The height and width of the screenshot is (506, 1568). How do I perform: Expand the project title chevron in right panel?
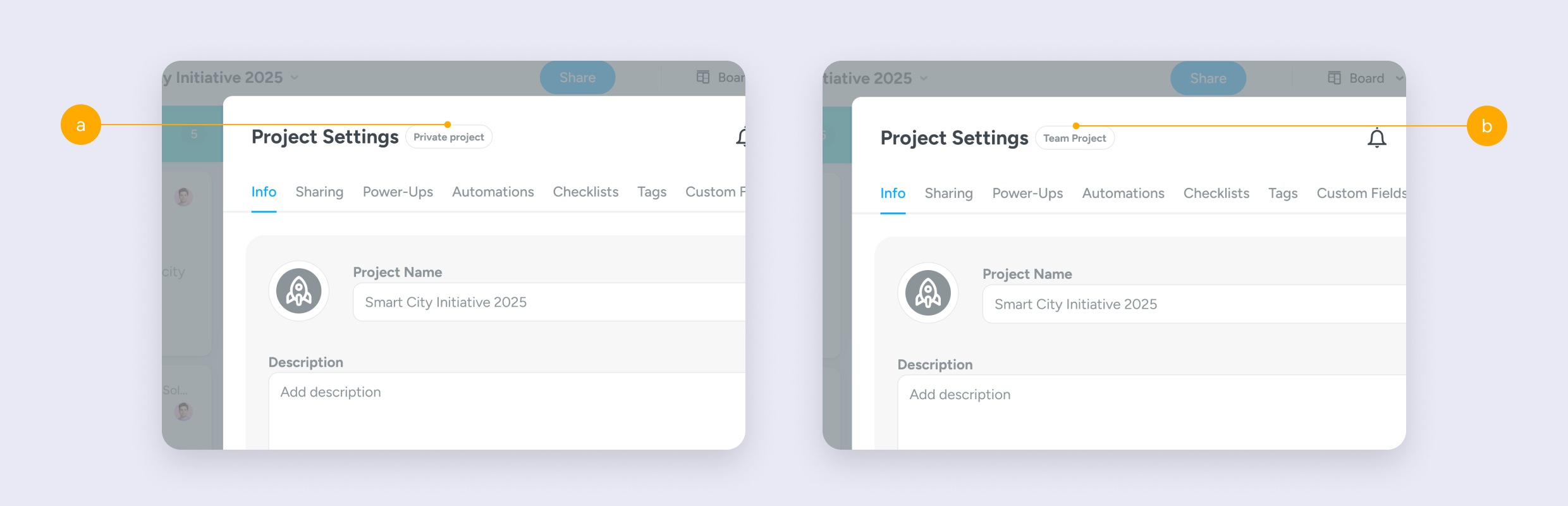924,78
